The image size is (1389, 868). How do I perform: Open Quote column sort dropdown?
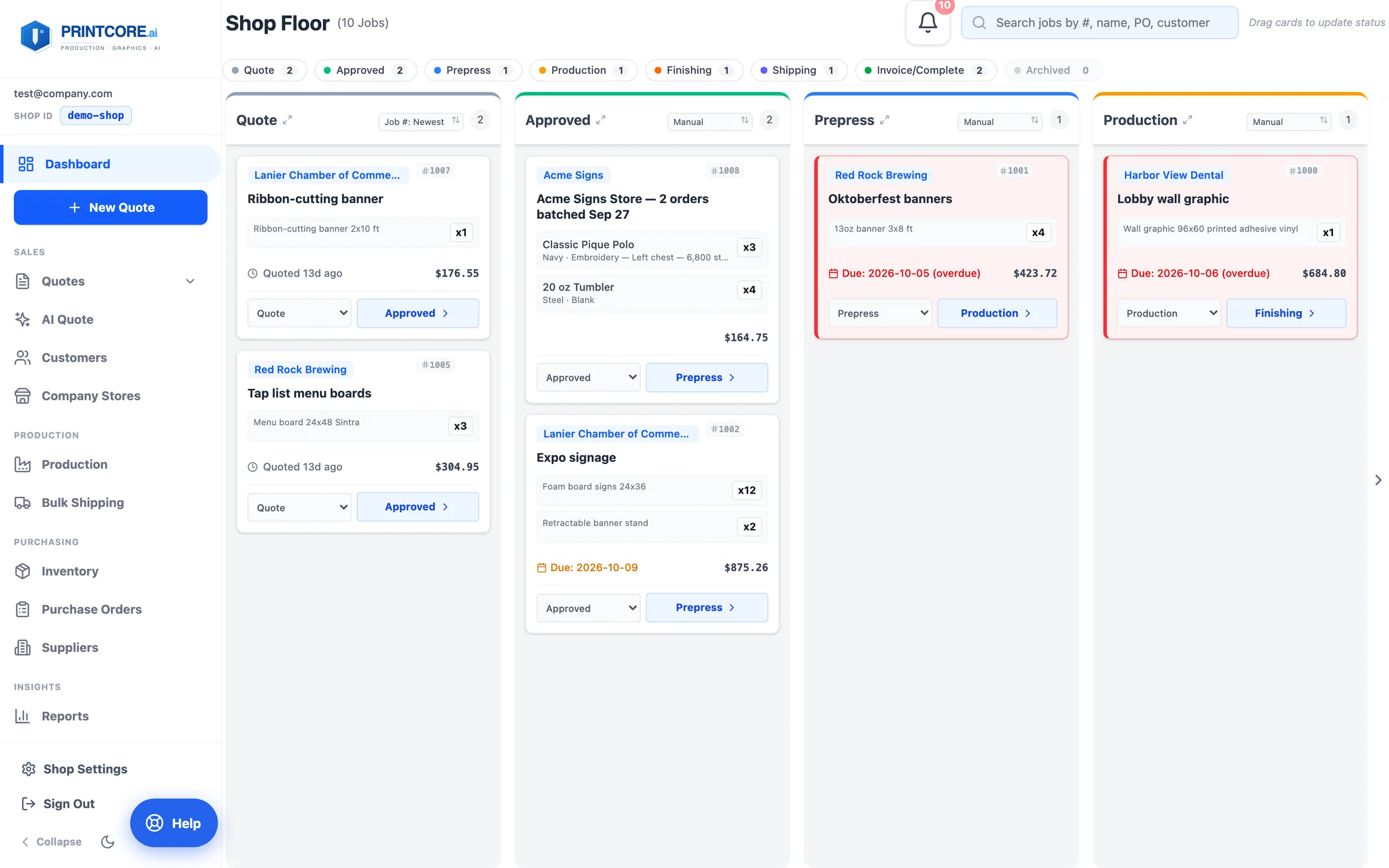(421, 121)
